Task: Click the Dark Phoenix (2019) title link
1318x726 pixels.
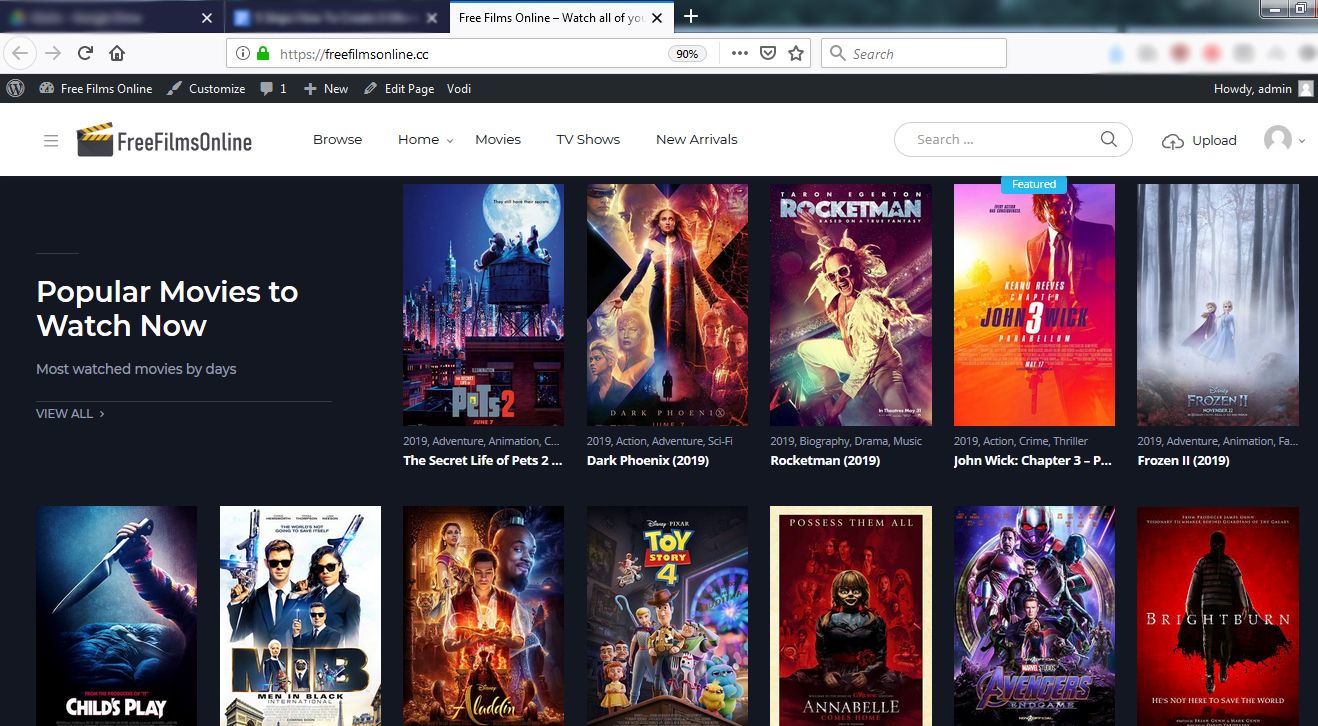Action: [648, 461]
